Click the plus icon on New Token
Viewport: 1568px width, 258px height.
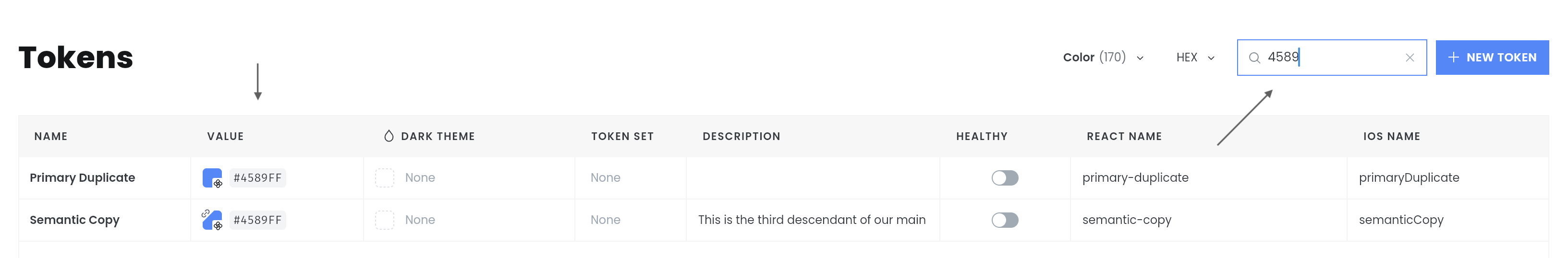[1454, 57]
